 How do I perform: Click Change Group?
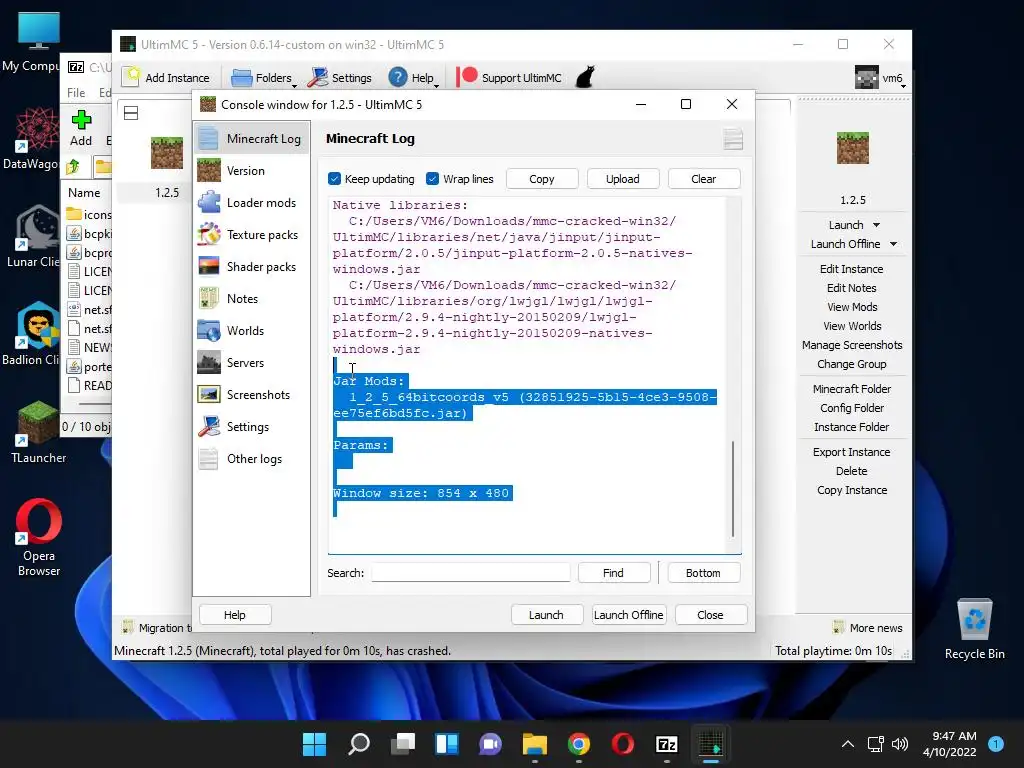[852, 364]
